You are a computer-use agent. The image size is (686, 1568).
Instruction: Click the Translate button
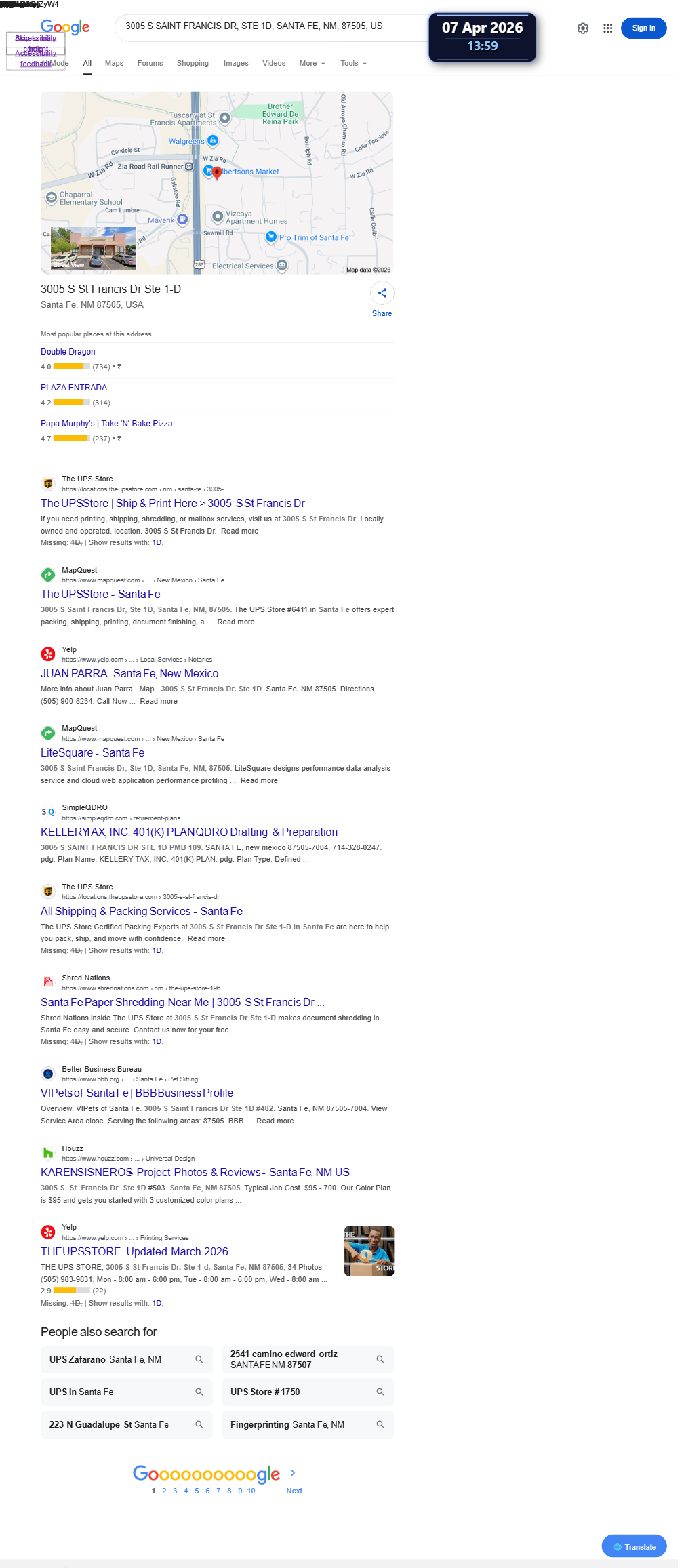coord(634,1546)
